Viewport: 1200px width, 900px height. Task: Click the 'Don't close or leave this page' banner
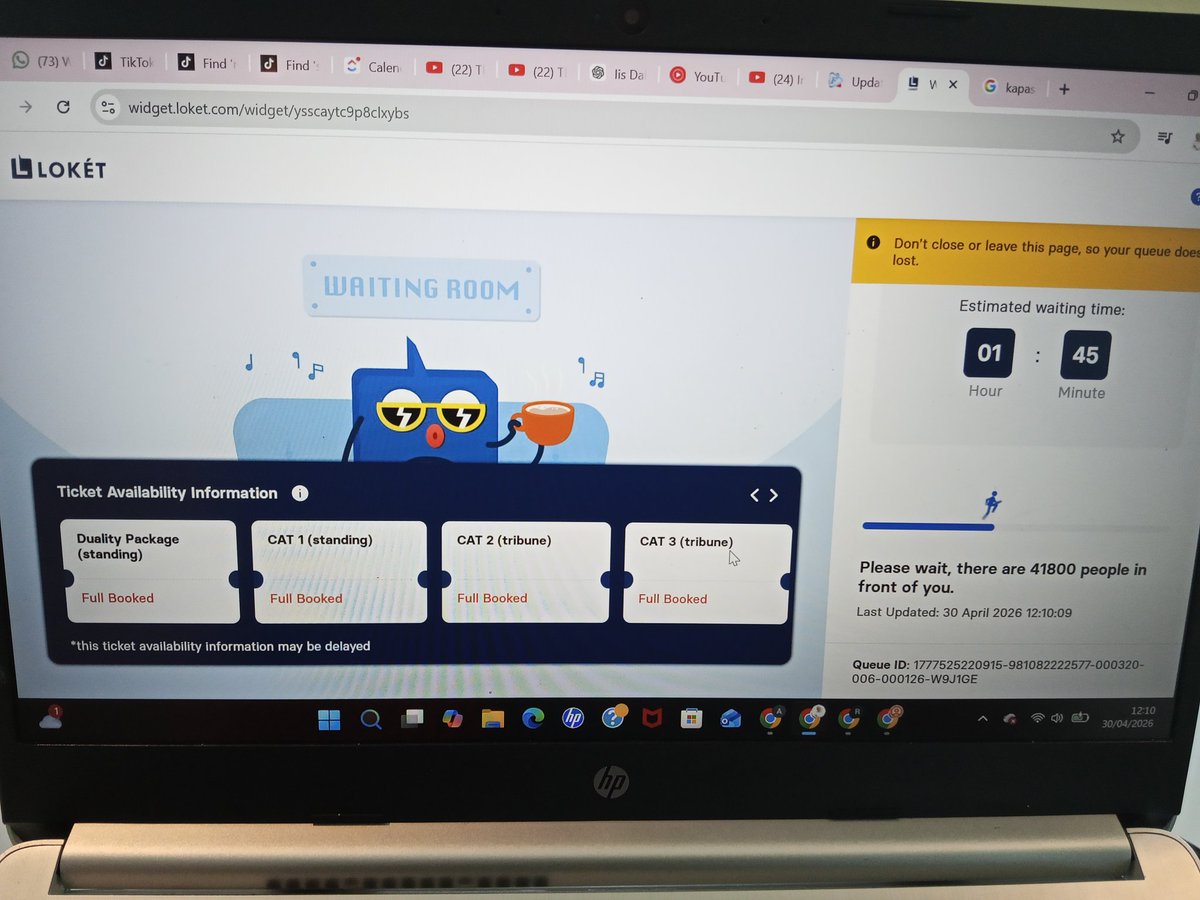click(x=1025, y=253)
